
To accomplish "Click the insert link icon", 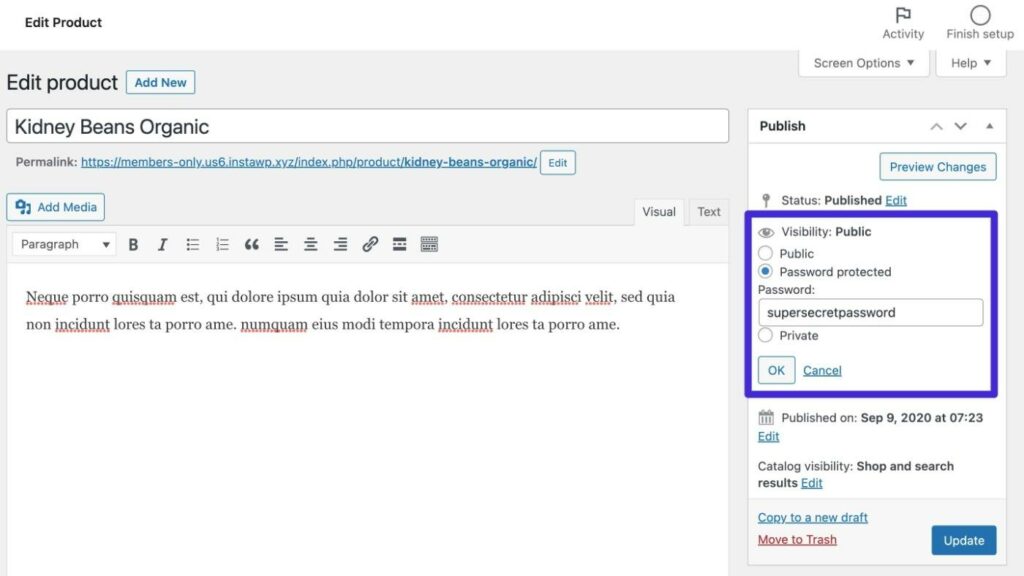I will pos(370,245).
